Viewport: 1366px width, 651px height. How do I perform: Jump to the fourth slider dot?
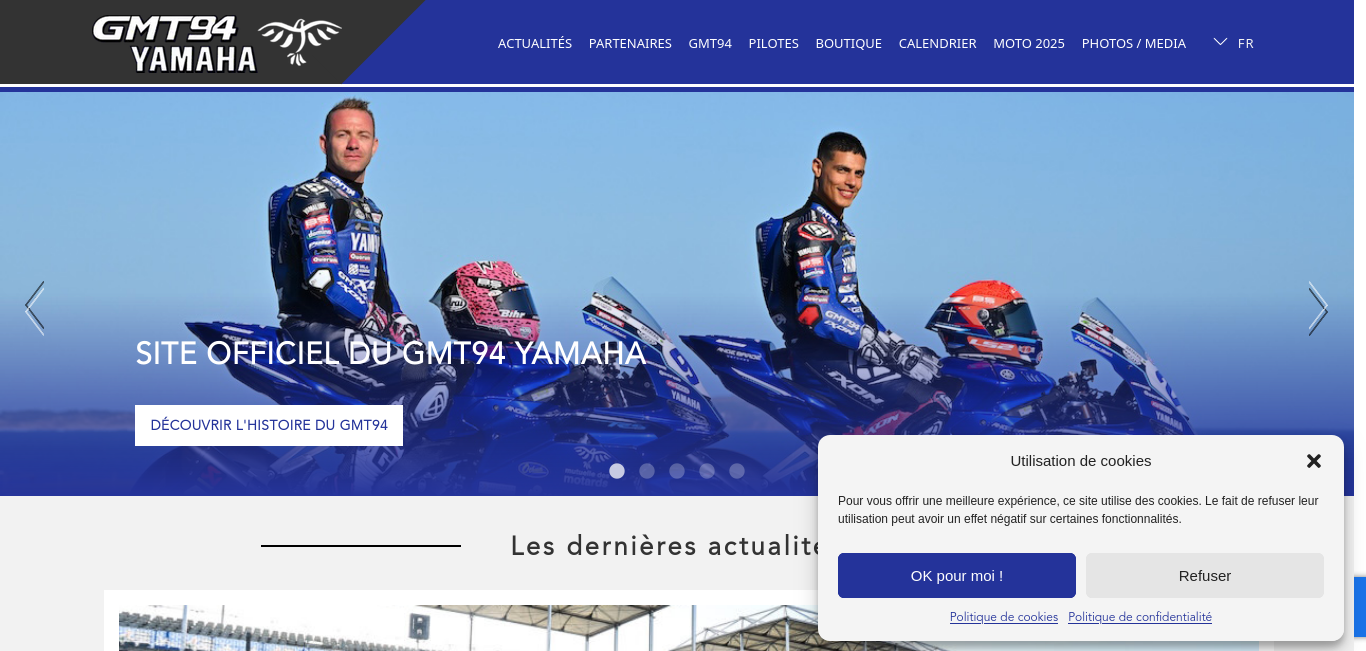[707, 471]
